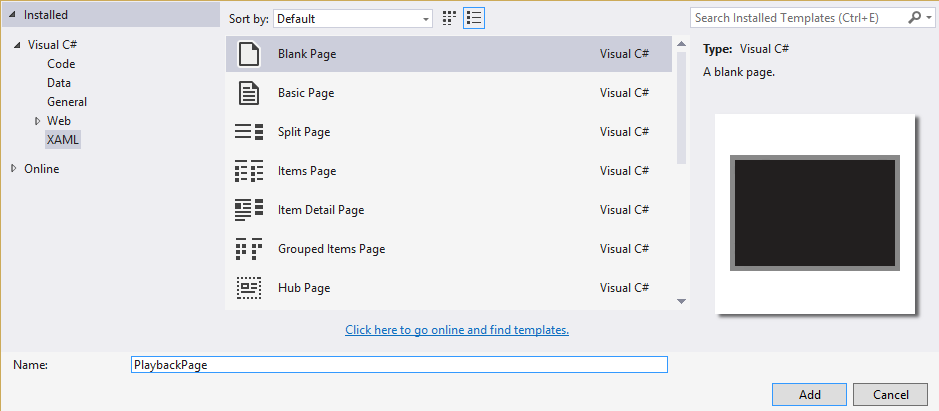The width and height of the screenshot is (939, 411).
Task: Switch to medium icons list view
Action: tap(474, 19)
